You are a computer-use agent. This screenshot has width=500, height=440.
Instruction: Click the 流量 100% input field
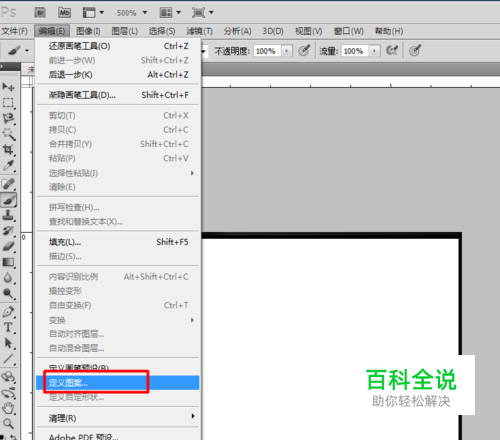coord(355,51)
